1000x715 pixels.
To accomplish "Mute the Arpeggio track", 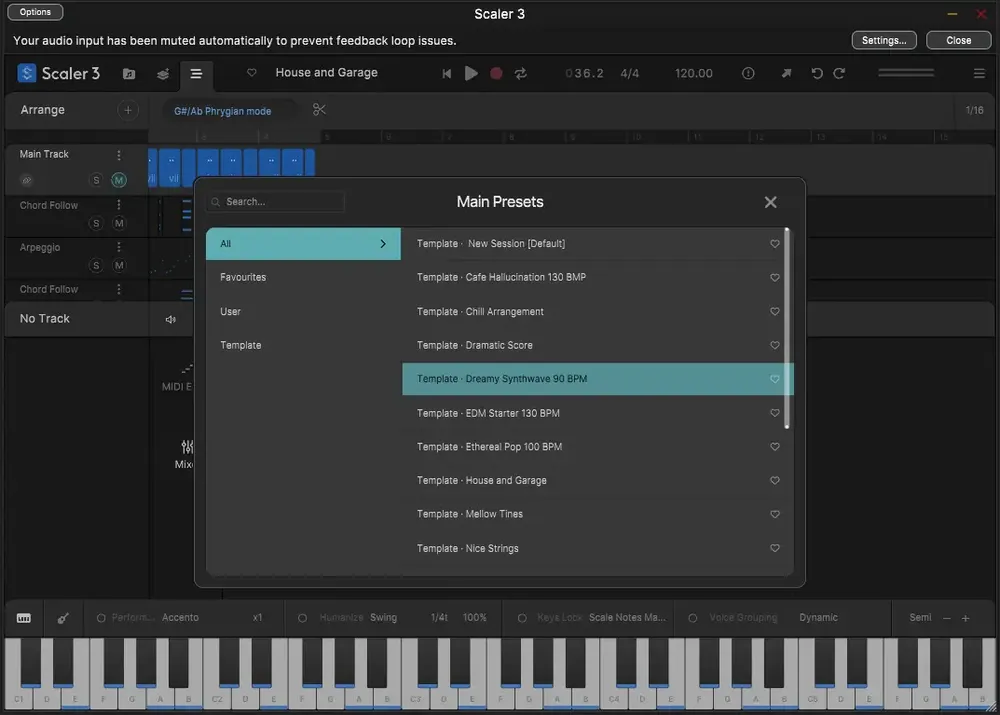I will tap(119, 265).
